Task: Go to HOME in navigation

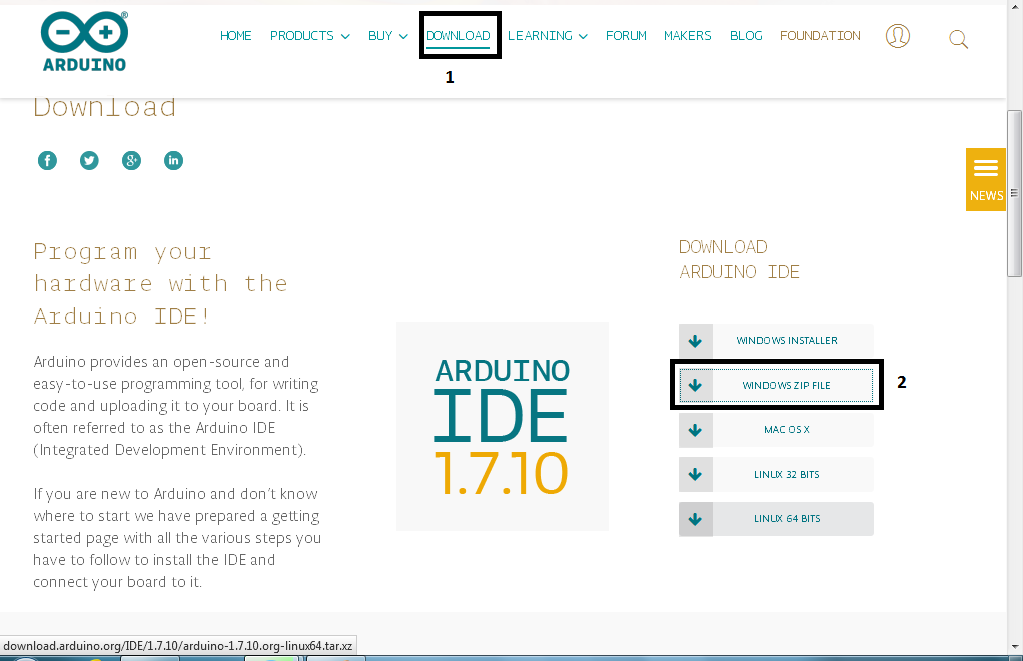Action: (x=236, y=36)
